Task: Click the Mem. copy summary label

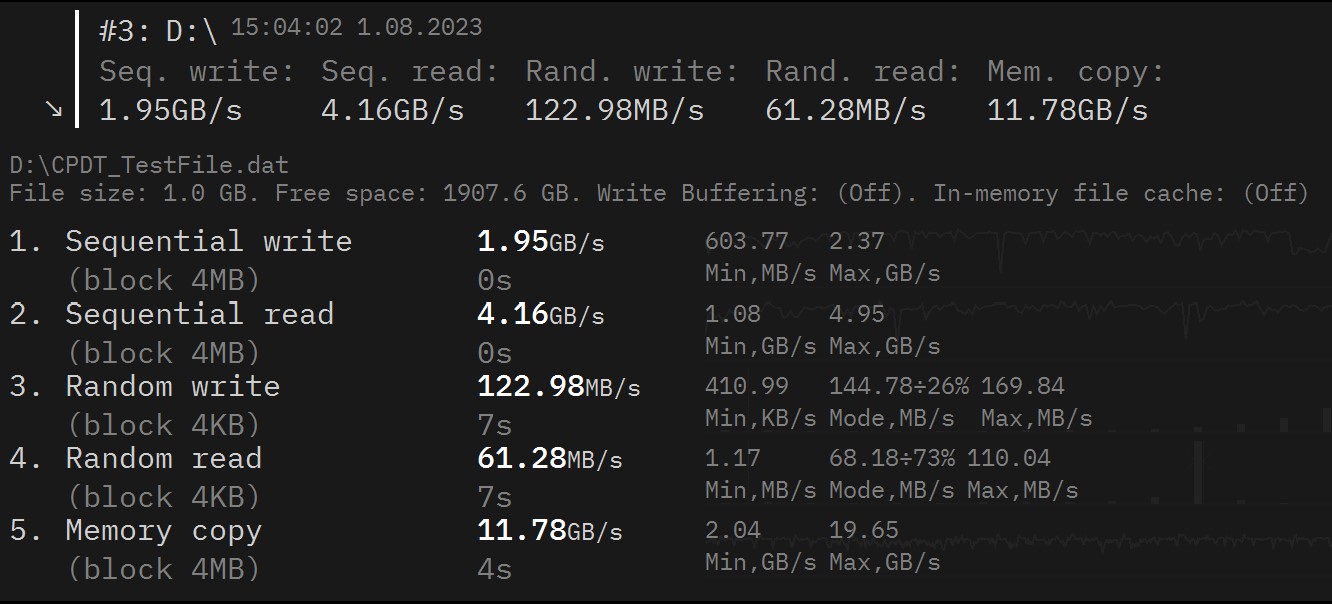Action: [1075, 72]
